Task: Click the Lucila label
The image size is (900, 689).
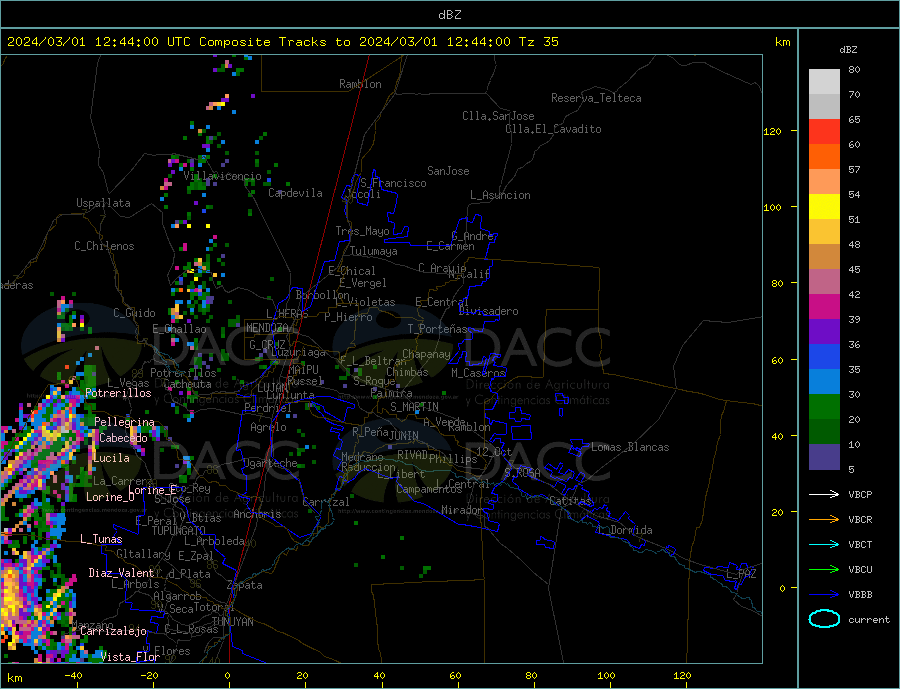Action: [111, 458]
